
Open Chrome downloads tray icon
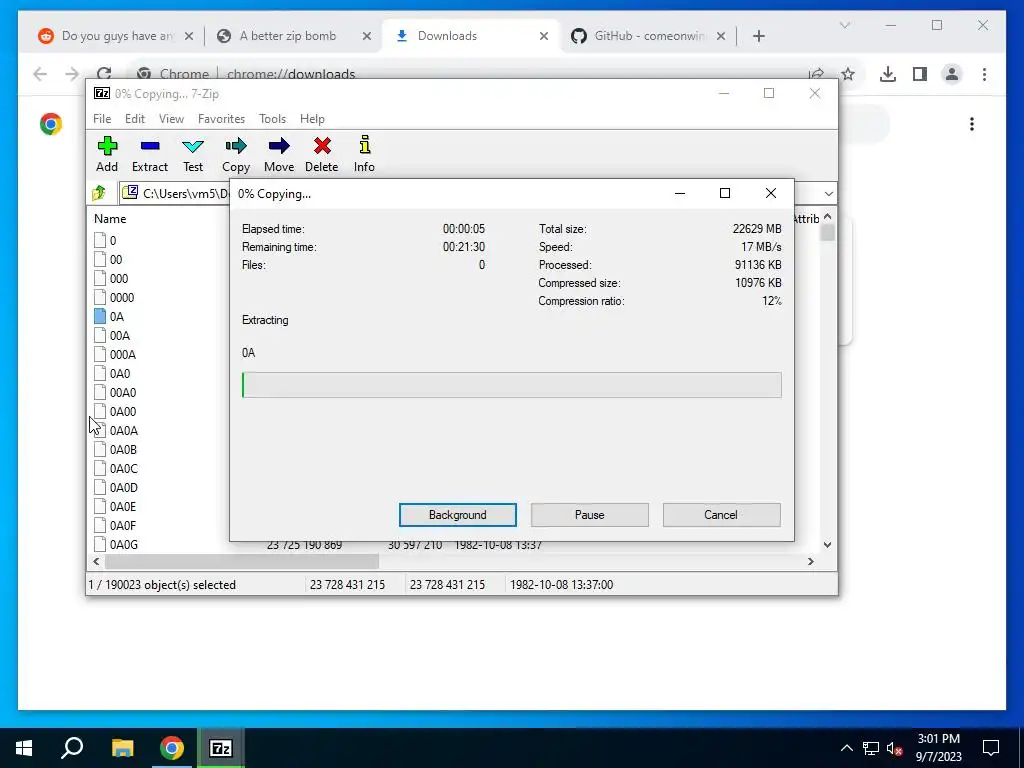[x=888, y=74]
